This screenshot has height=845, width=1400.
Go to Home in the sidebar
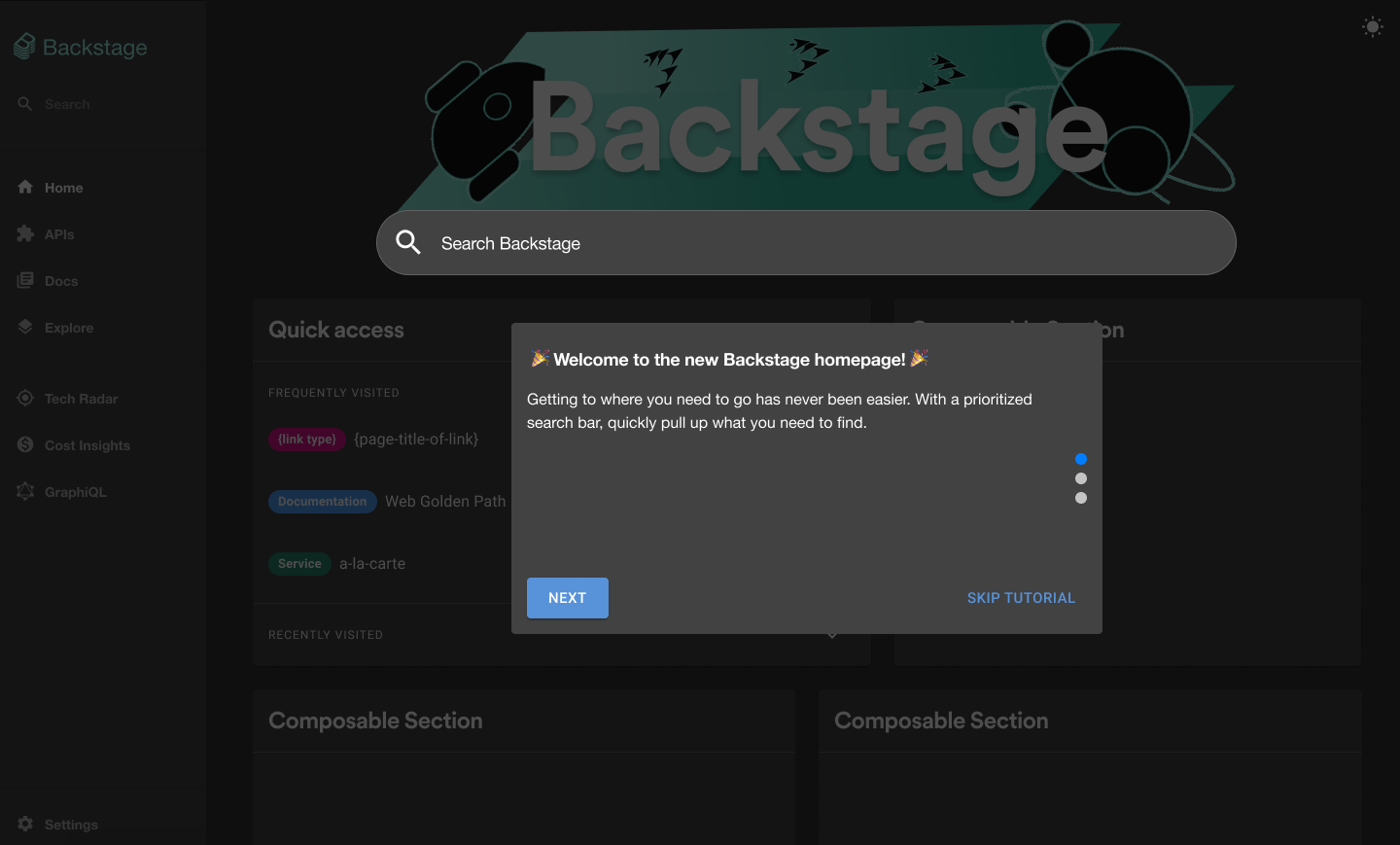click(63, 188)
